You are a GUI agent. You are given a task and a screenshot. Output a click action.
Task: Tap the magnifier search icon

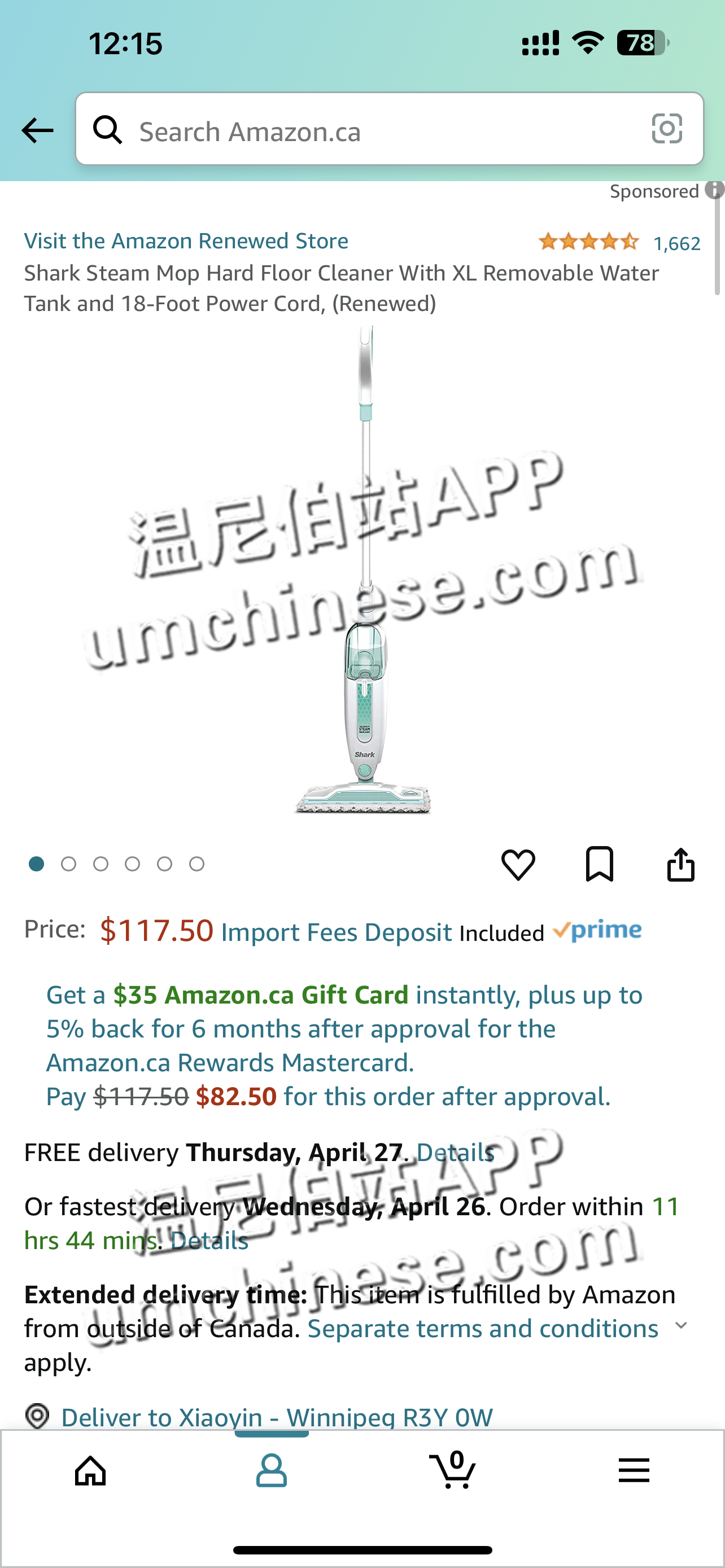point(108,130)
